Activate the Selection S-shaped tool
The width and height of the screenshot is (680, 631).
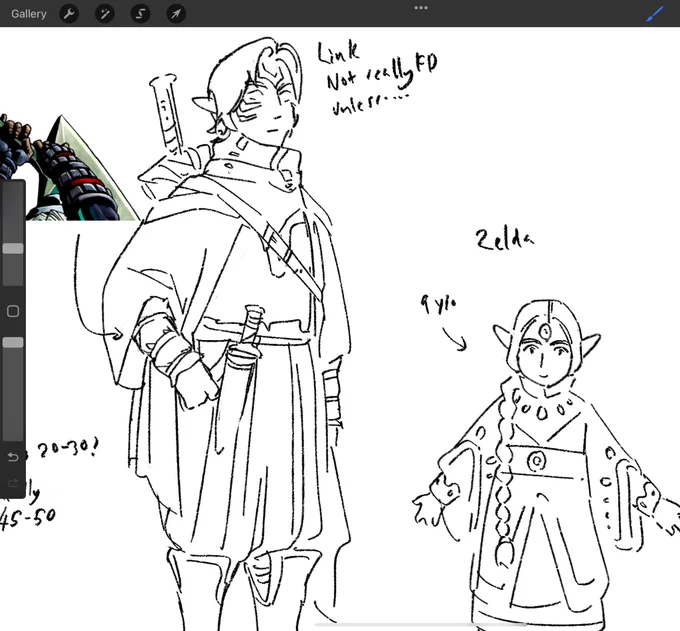tap(140, 14)
